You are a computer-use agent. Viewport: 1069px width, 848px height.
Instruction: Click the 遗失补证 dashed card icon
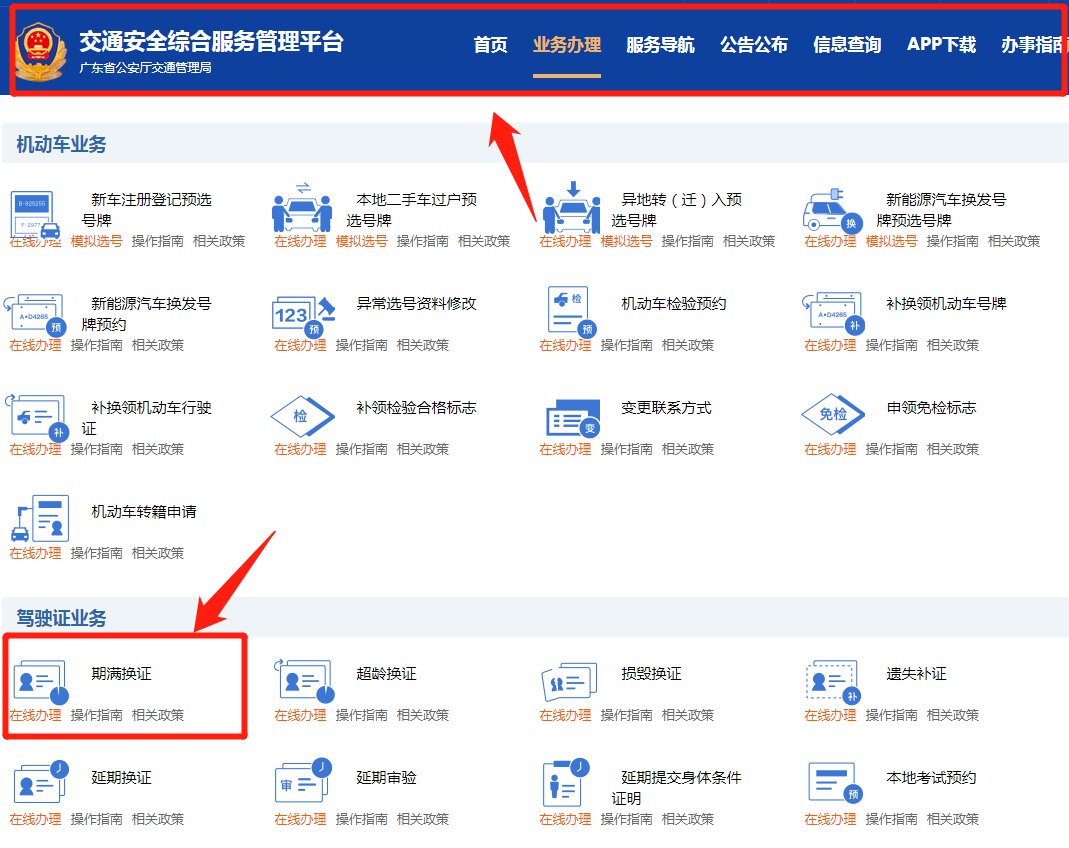(832, 682)
